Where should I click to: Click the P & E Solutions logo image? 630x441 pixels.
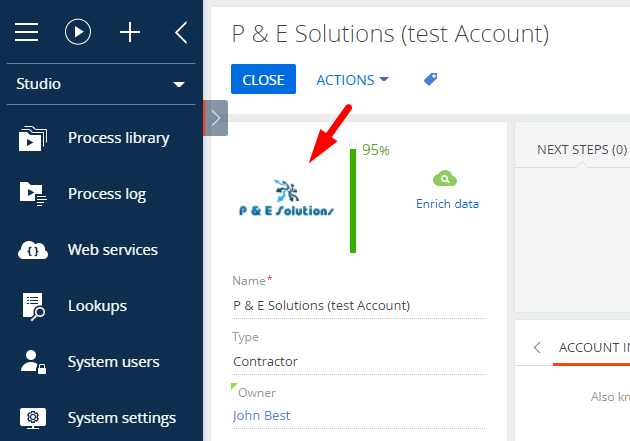click(x=286, y=198)
